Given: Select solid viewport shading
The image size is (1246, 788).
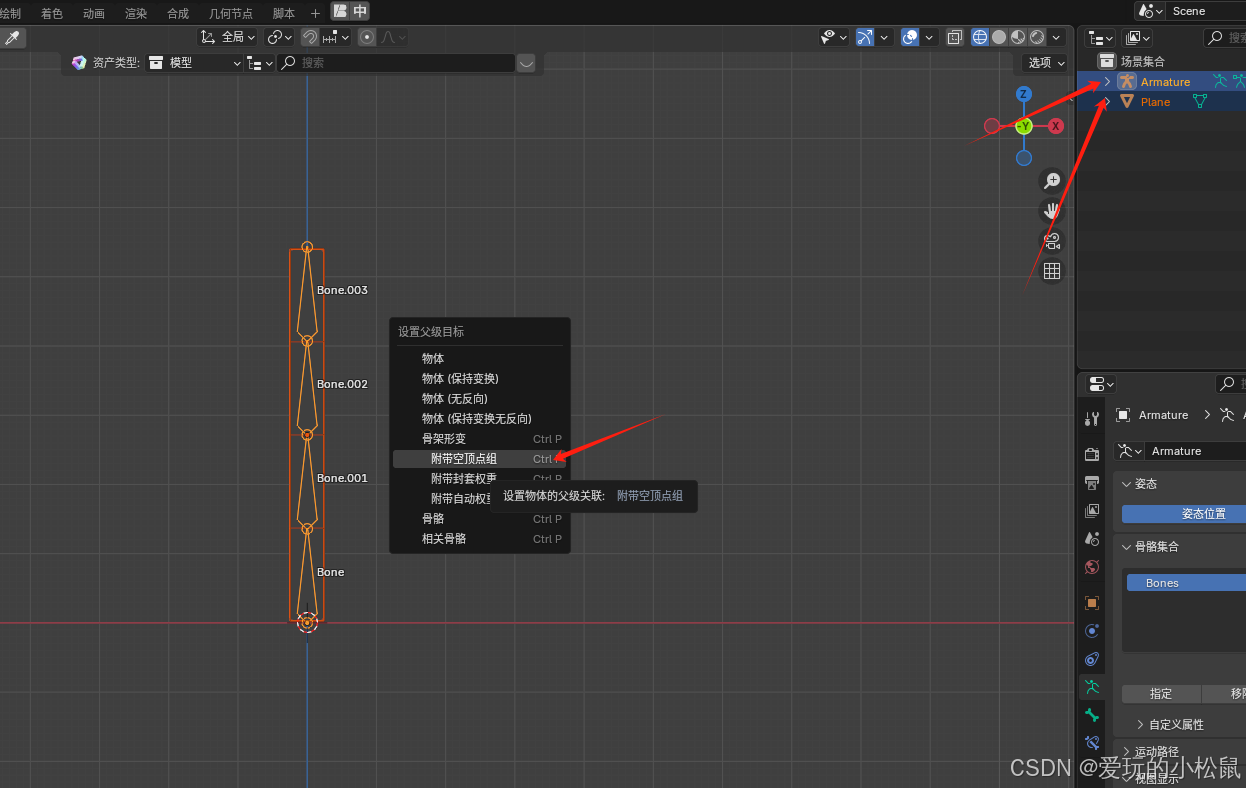Looking at the screenshot, I should 999,37.
